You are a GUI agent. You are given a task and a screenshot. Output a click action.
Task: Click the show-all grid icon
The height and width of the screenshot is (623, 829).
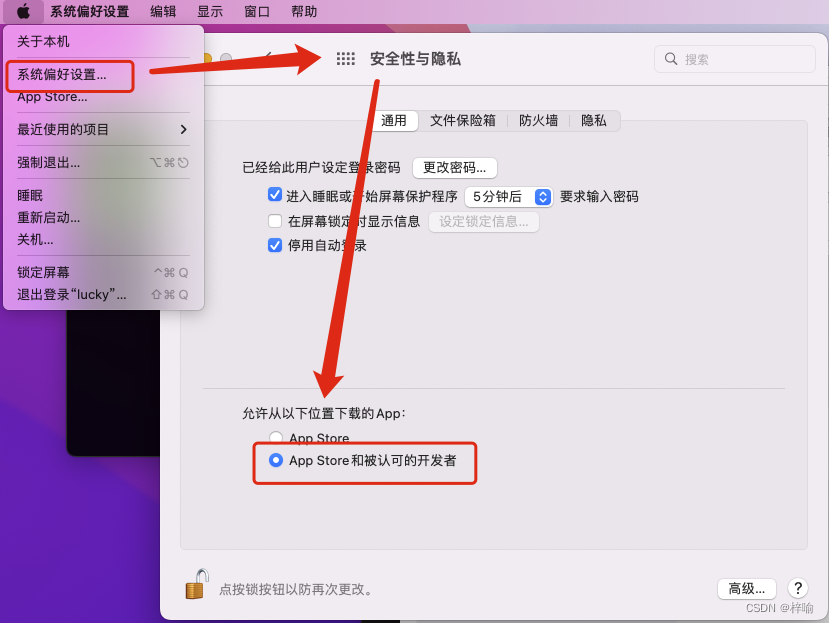346,59
